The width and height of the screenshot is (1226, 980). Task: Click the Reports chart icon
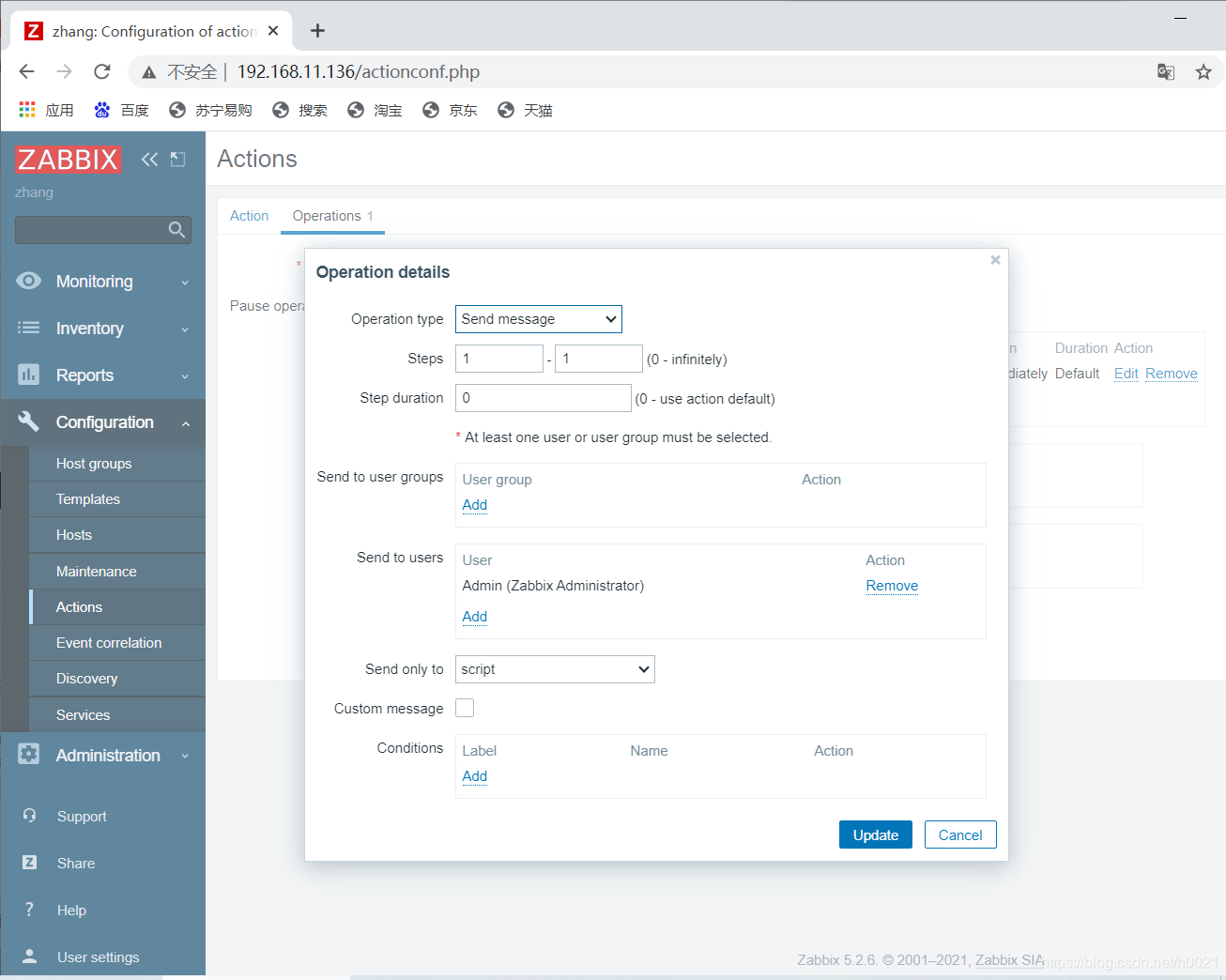[x=29, y=375]
